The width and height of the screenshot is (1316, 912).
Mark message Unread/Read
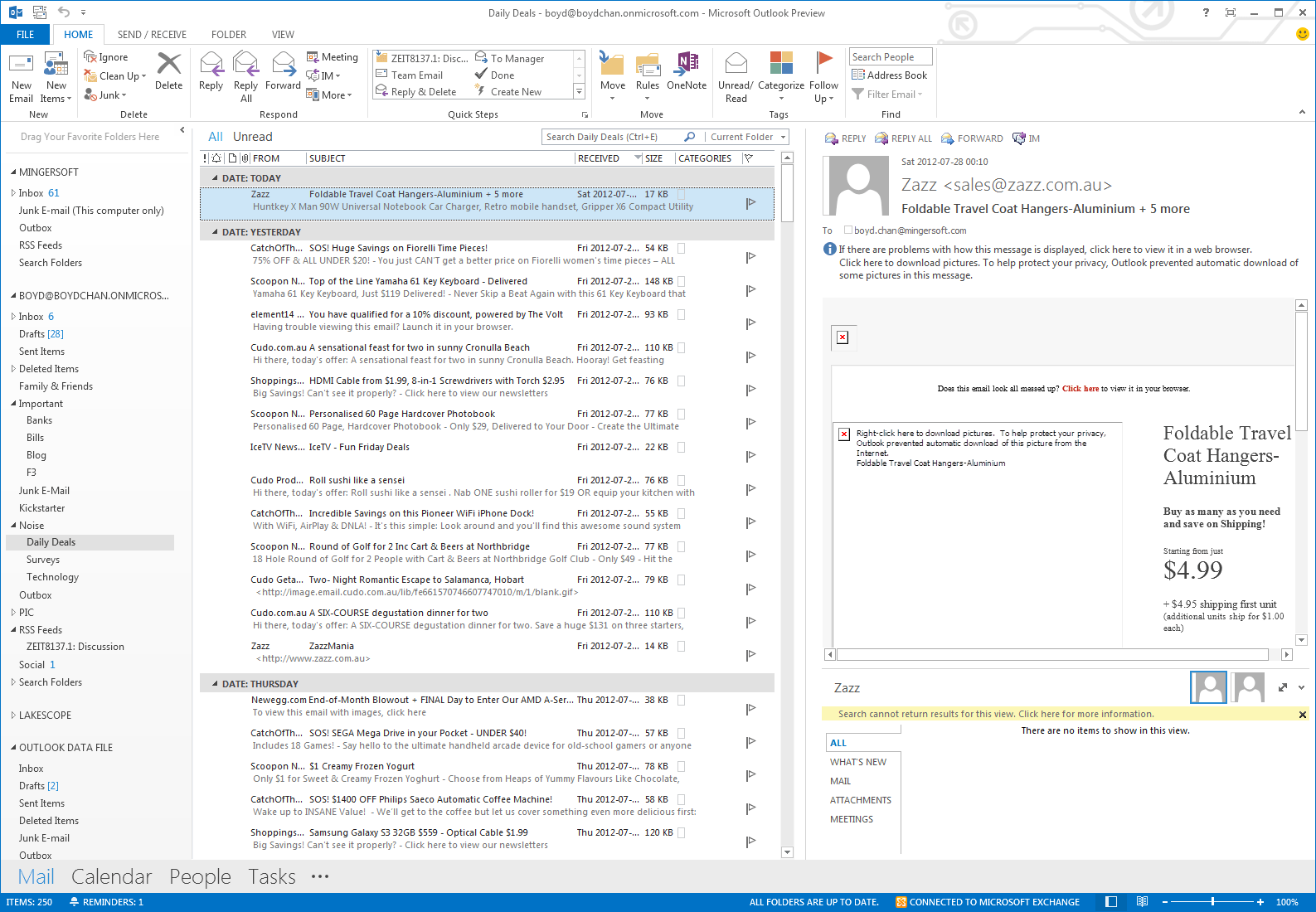pyautogui.click(x=736, y=77)
